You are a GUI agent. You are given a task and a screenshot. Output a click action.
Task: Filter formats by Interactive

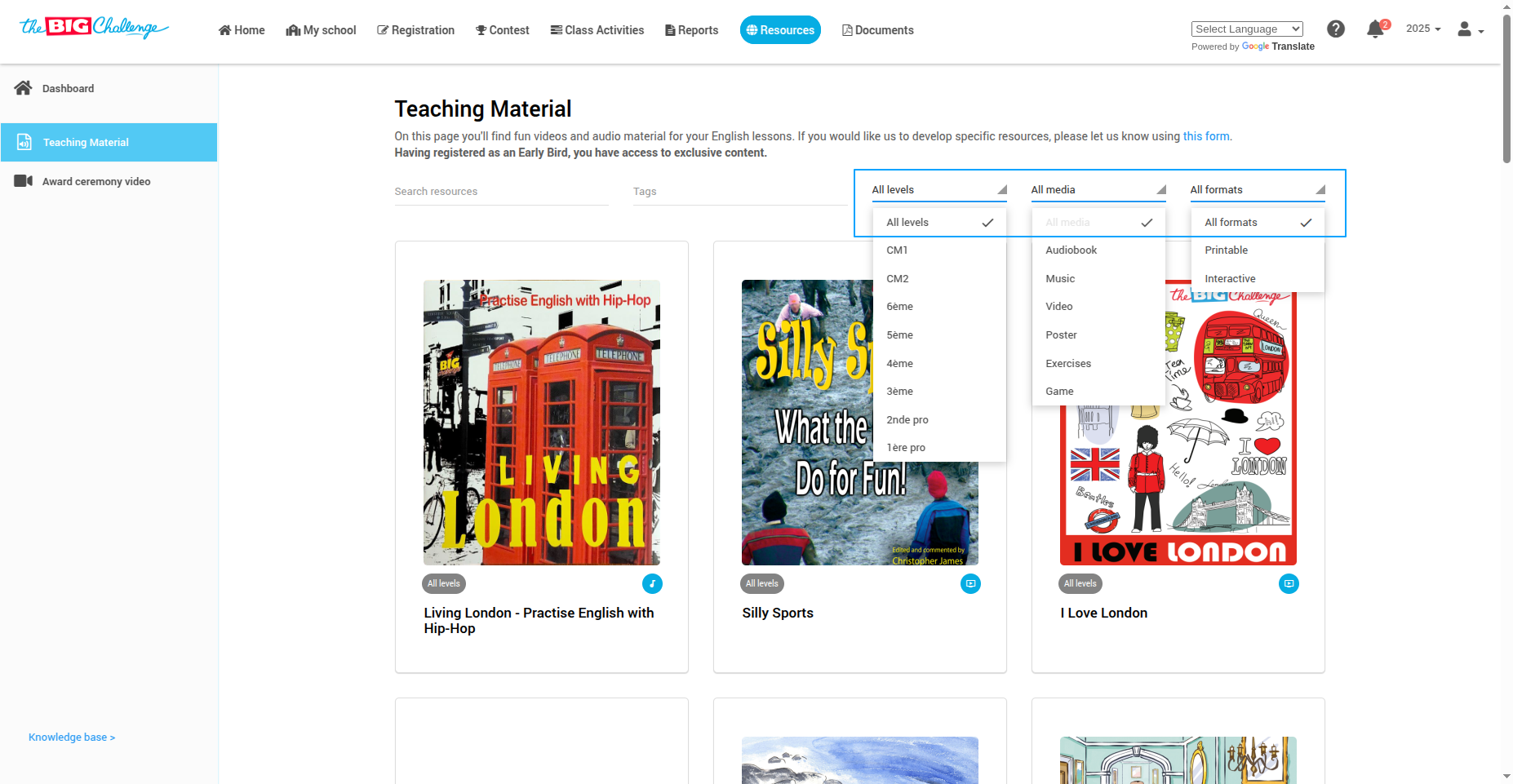coord(1258,279)
